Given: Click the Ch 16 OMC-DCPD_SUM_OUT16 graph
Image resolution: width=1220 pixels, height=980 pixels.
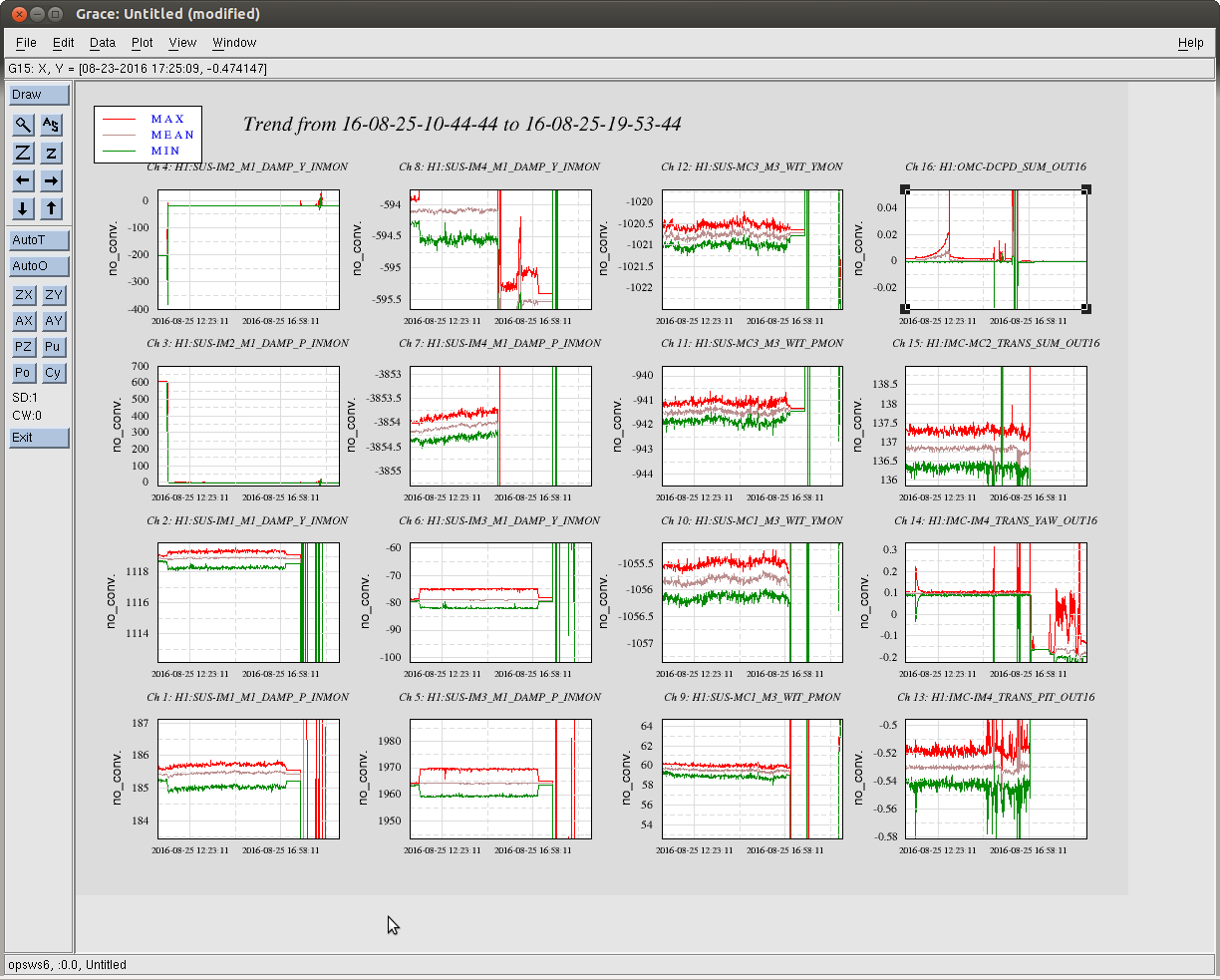Looking at the screenshot, I should click(996, 249).
